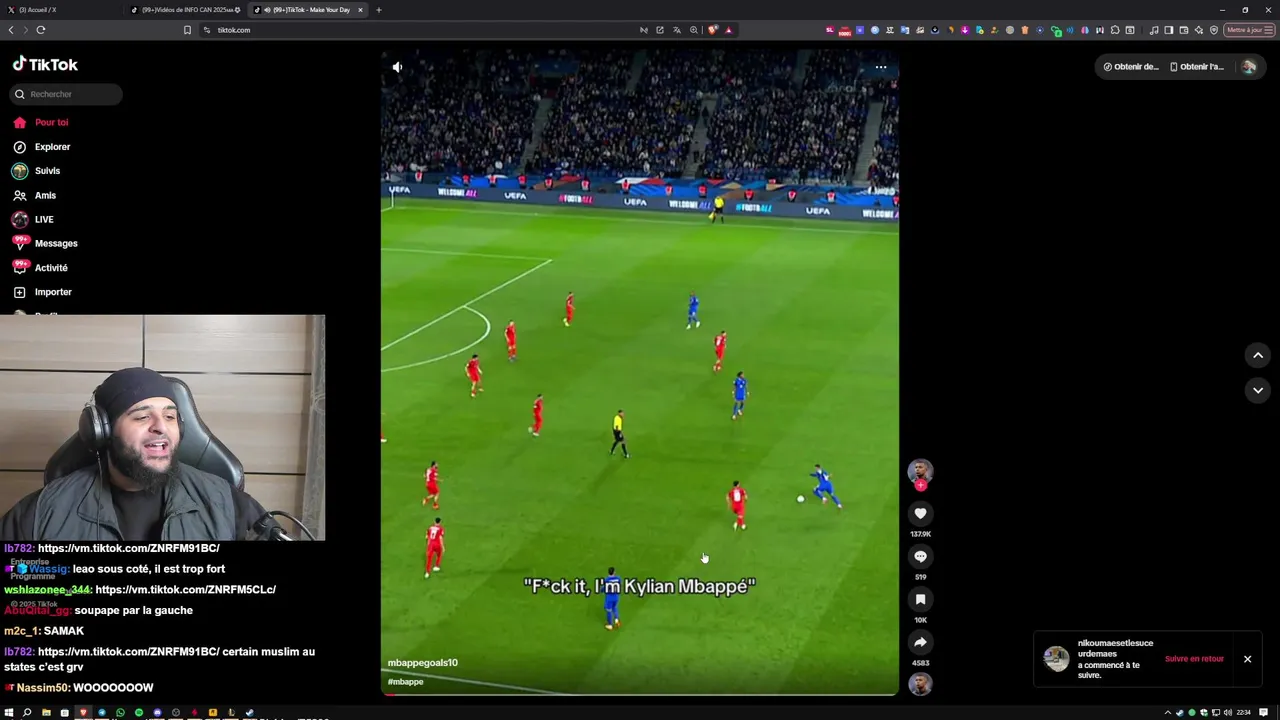Open the zoom magnifier in the address bar
This screenshot has width=1280, height=720.
tap(694, 30)
